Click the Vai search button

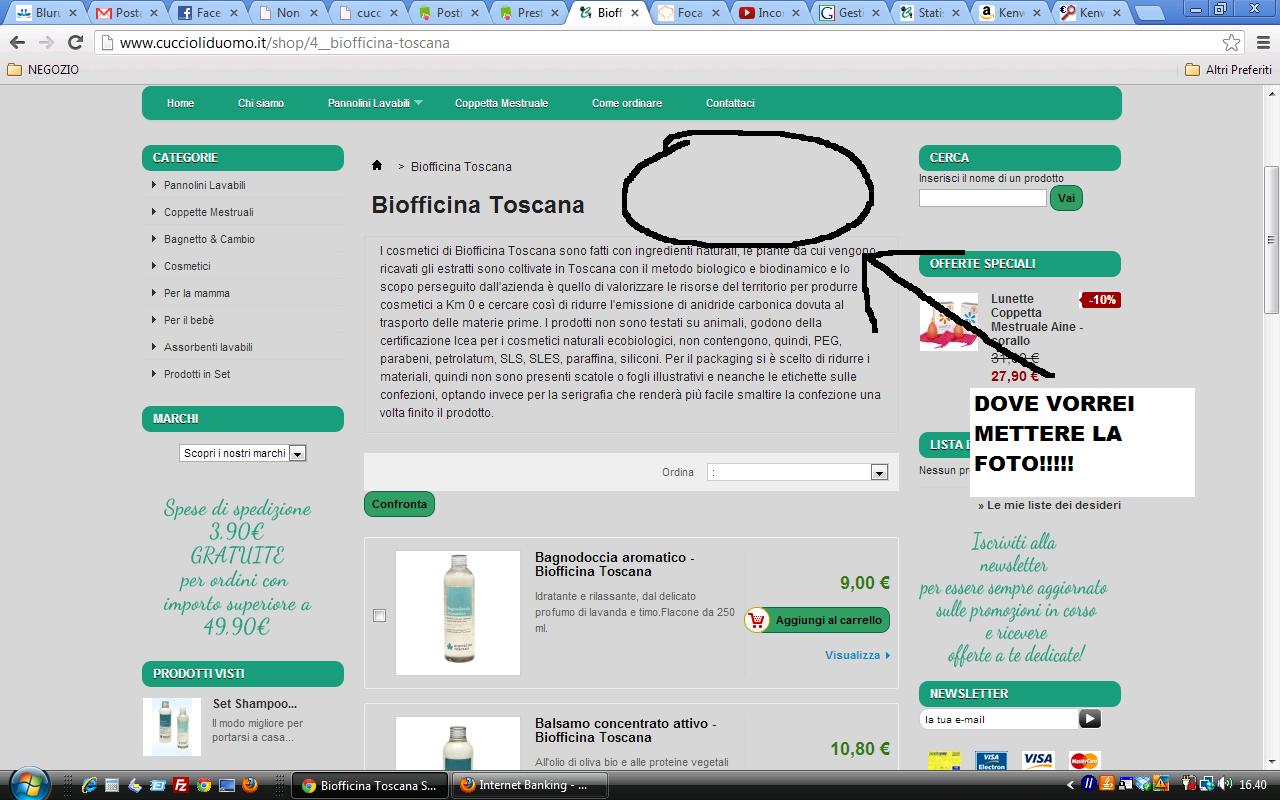(x=1066, y=198)
